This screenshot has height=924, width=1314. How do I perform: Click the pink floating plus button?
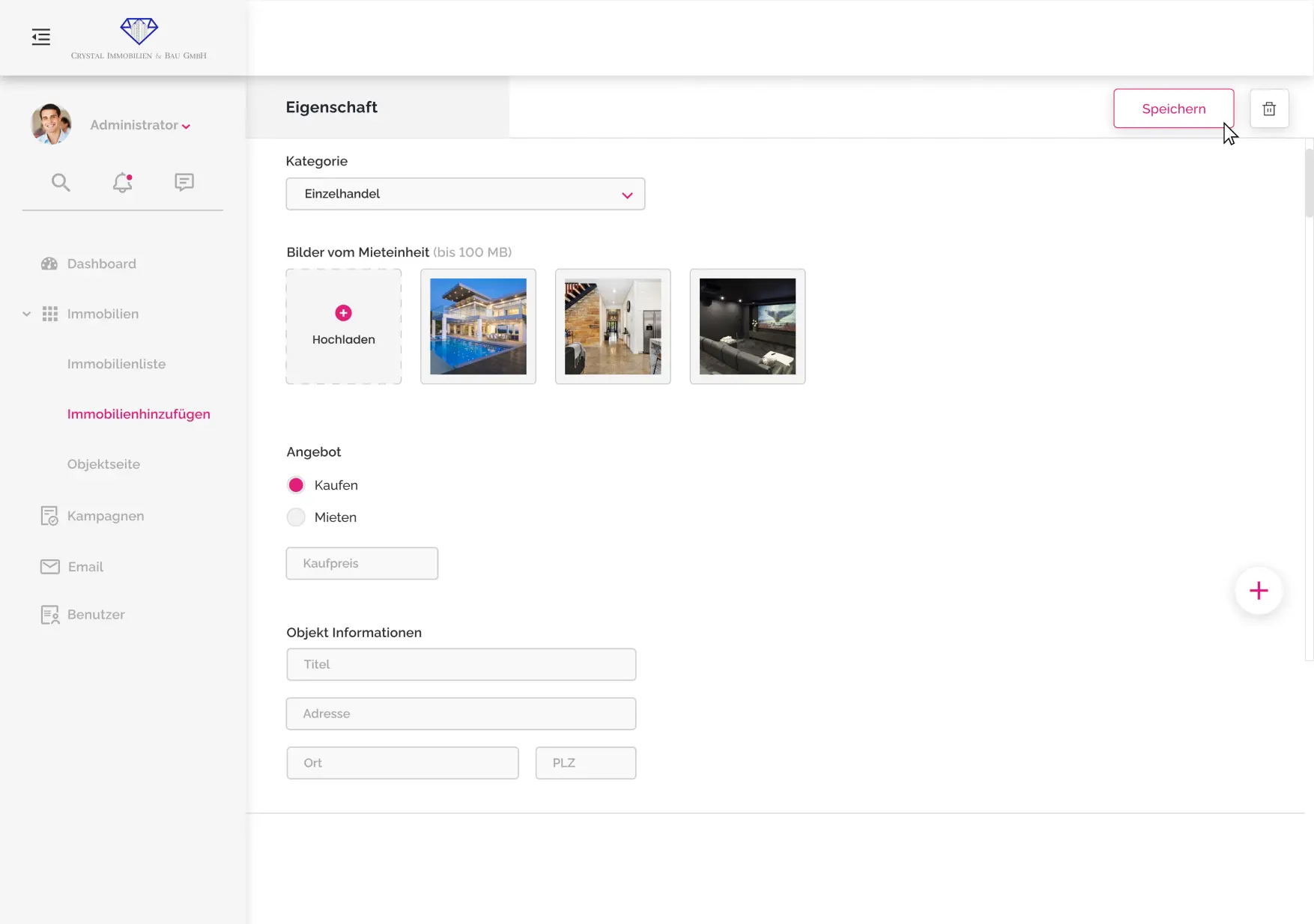tap(1259, 591)
